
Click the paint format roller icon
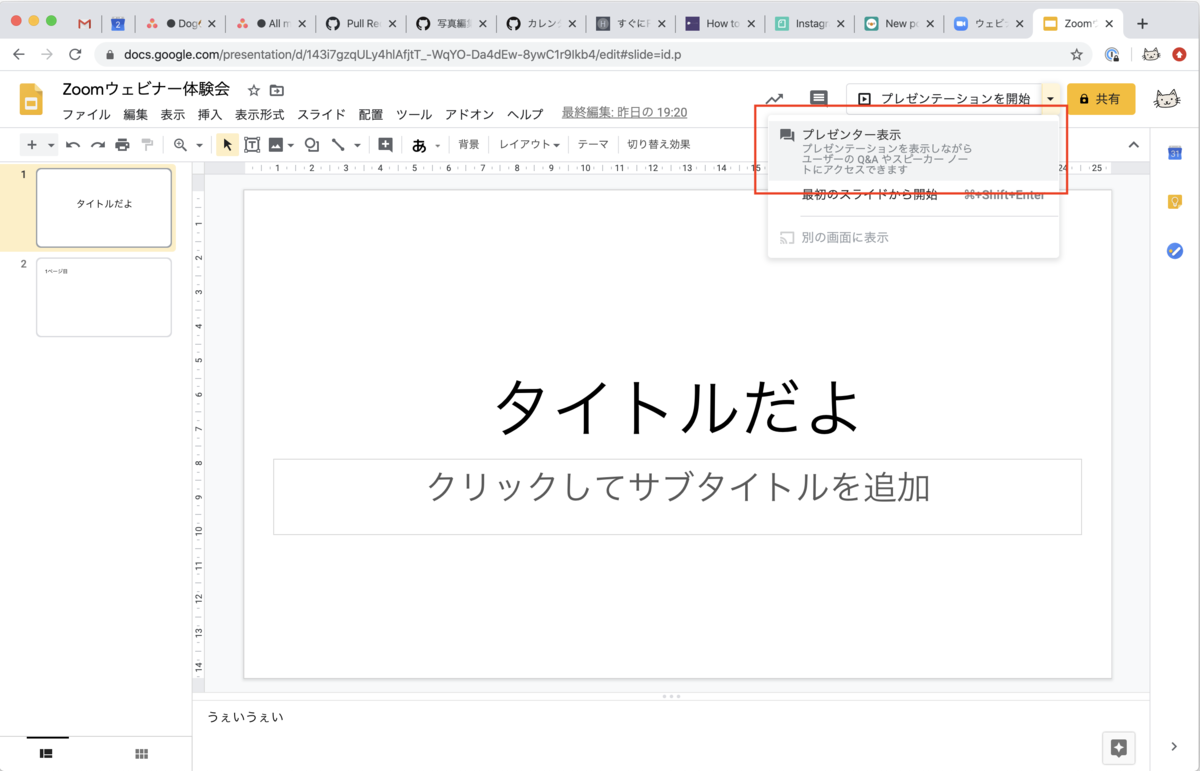coord(147,145)
